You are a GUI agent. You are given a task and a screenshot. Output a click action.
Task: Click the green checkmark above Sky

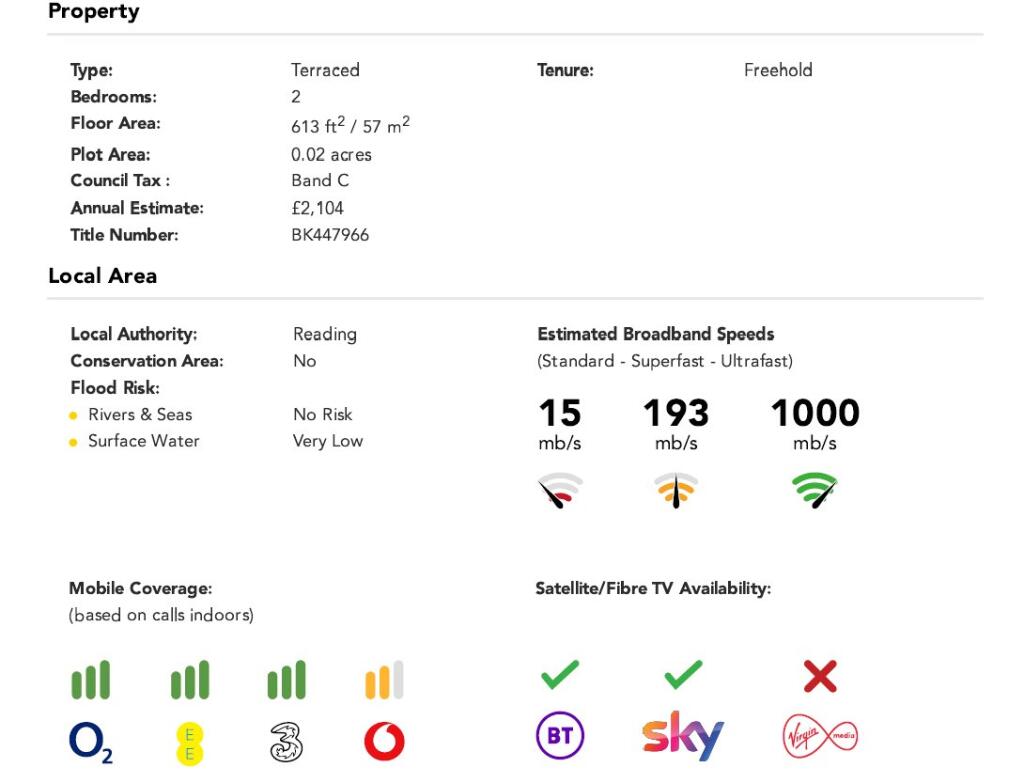tap(683, 677)
